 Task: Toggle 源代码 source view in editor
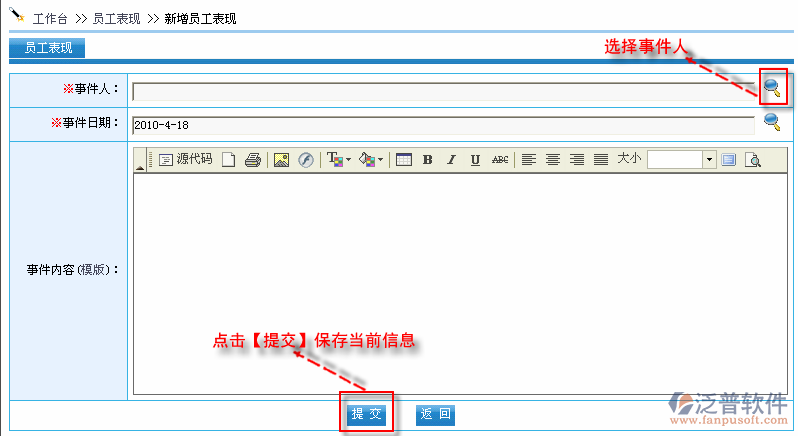pyautogui.click(x=186, y=159)
